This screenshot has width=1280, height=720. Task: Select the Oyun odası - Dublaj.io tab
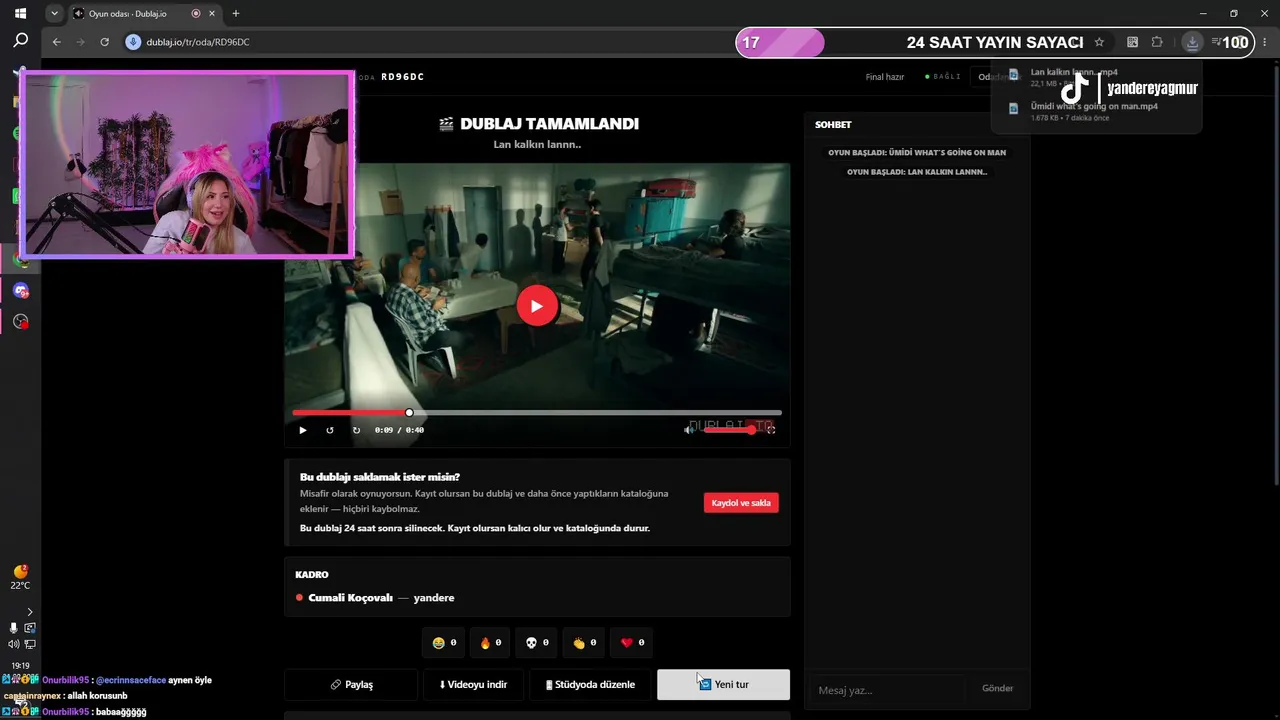[x=144, y=14]
